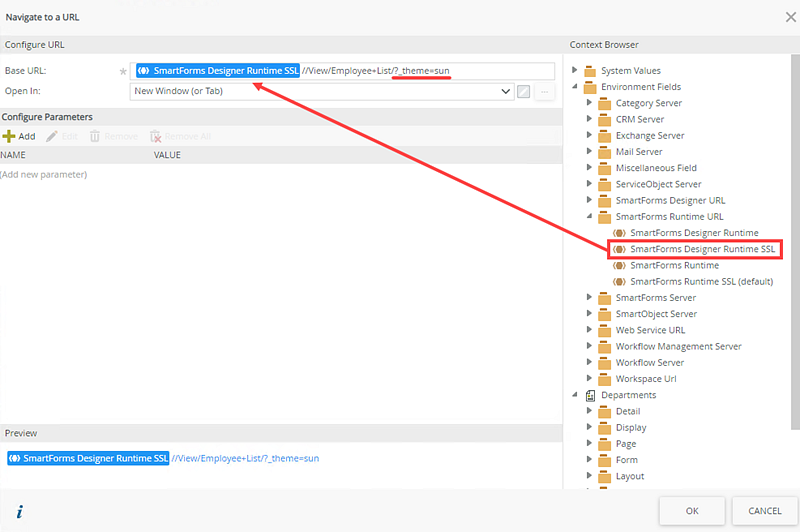Click the Category Server folder icon

pyautogui.click(x=605, y=103)
